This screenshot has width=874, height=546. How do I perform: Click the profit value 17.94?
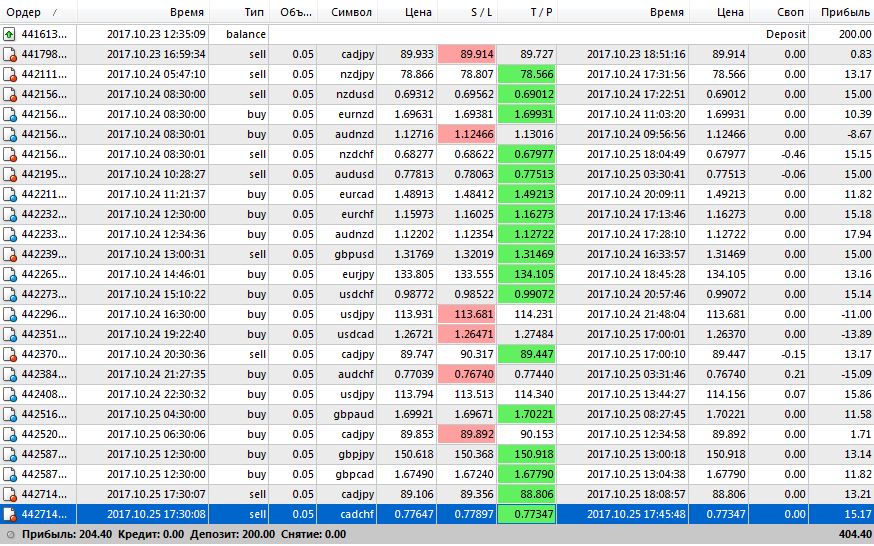click(858, 235)
